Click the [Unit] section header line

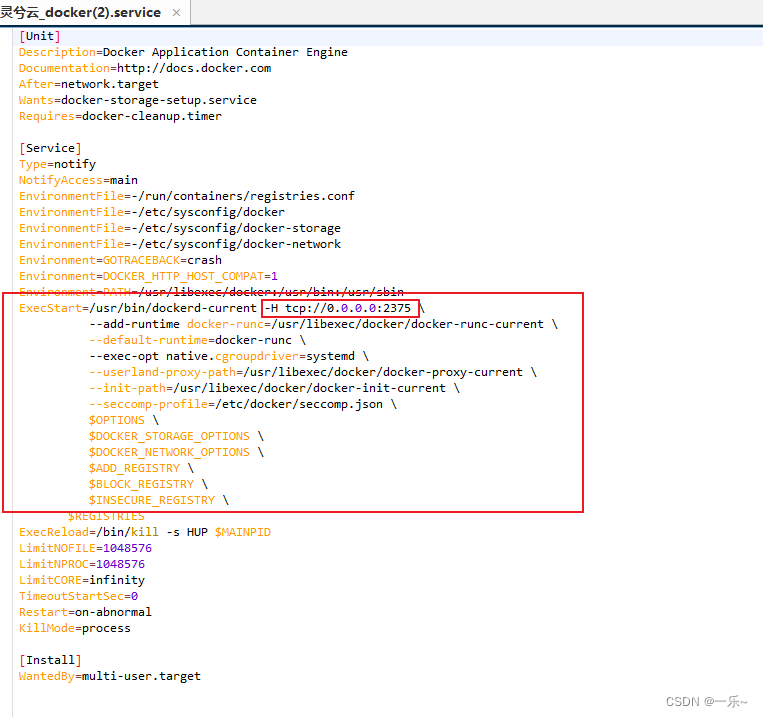(40, 36)
